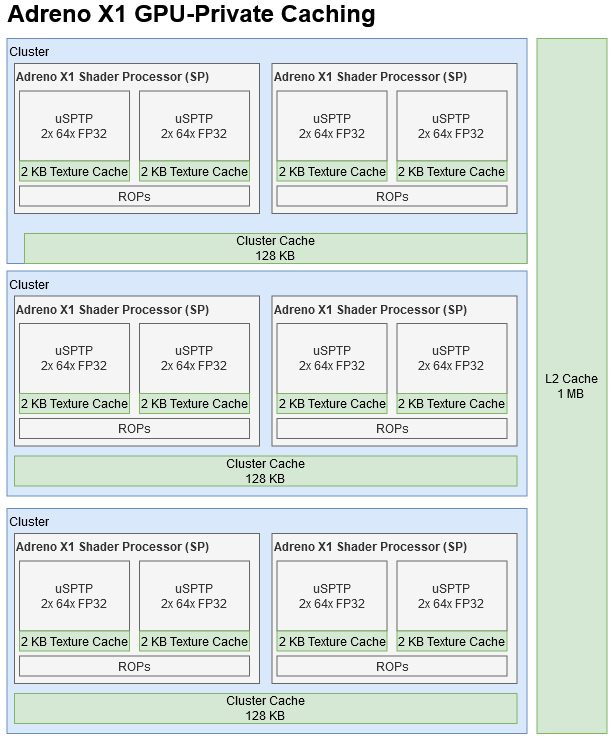Select the ROPs box of the bottom cluster's left SP
This screenshot has height=742, width=616.
134,666
